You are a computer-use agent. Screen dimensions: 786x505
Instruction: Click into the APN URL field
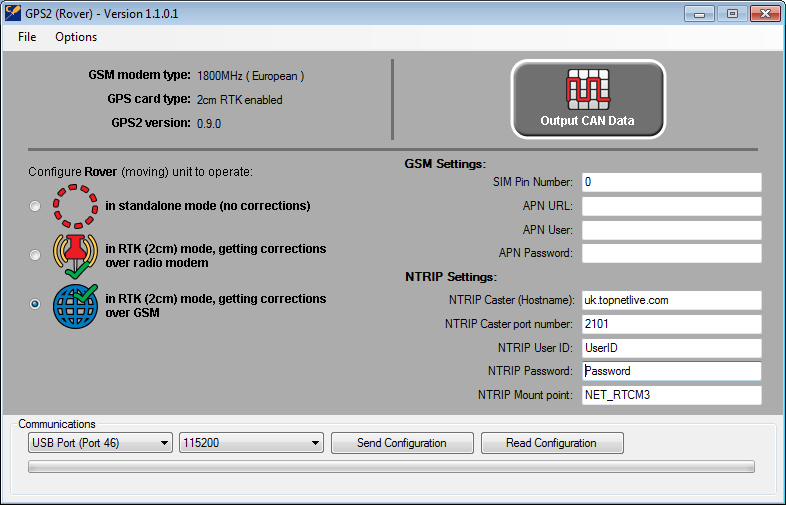671,206
